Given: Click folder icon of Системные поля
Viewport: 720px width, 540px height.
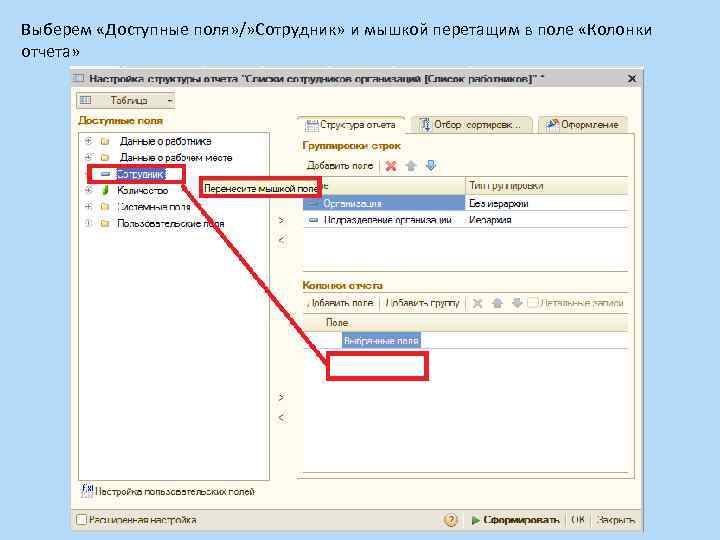Looking at the screenshot, I should [105, 207].
